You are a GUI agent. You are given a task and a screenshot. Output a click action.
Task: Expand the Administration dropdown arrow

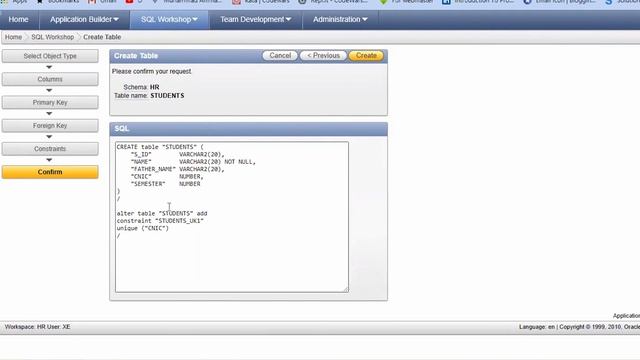tap(364, 19)
